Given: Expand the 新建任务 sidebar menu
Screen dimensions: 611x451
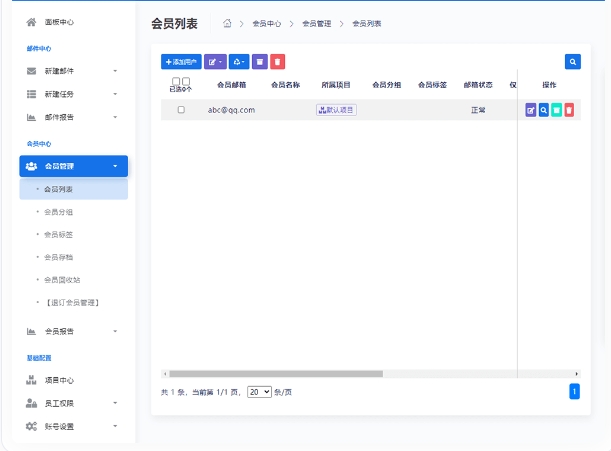Looking at the screenshot, I should pos(74,94).
